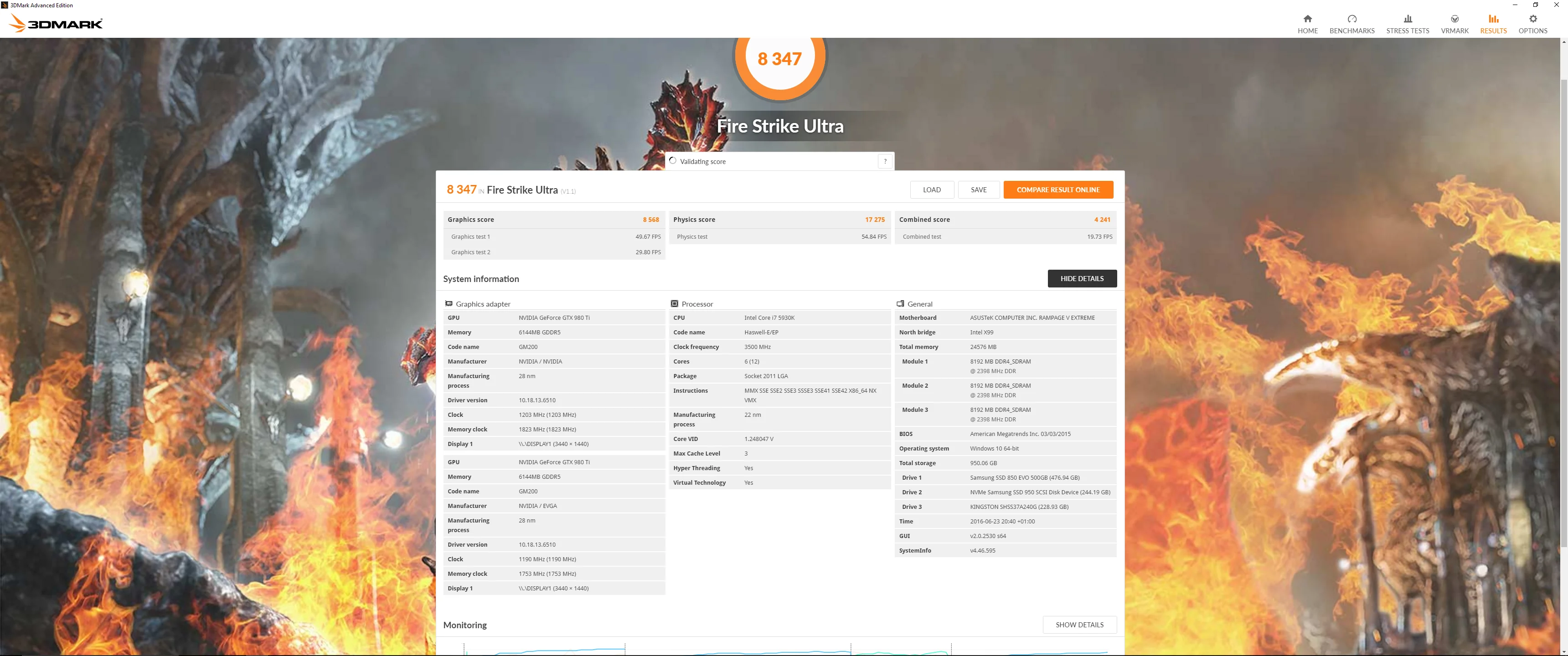The height and width of the screenshot is (656, 1568).
Task: Click the Load button
Action: pos(931,190)
